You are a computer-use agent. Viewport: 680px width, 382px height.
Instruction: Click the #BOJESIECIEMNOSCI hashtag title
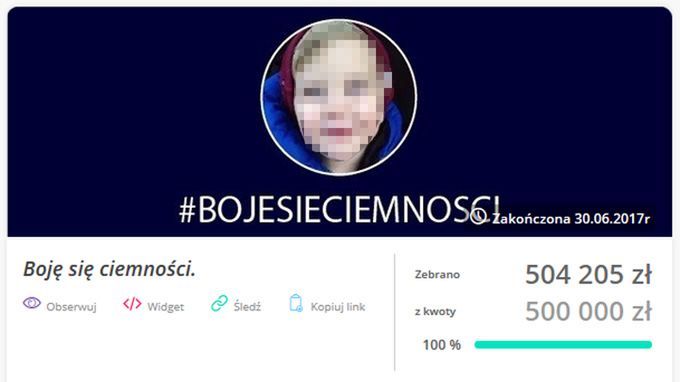[340, 209]
